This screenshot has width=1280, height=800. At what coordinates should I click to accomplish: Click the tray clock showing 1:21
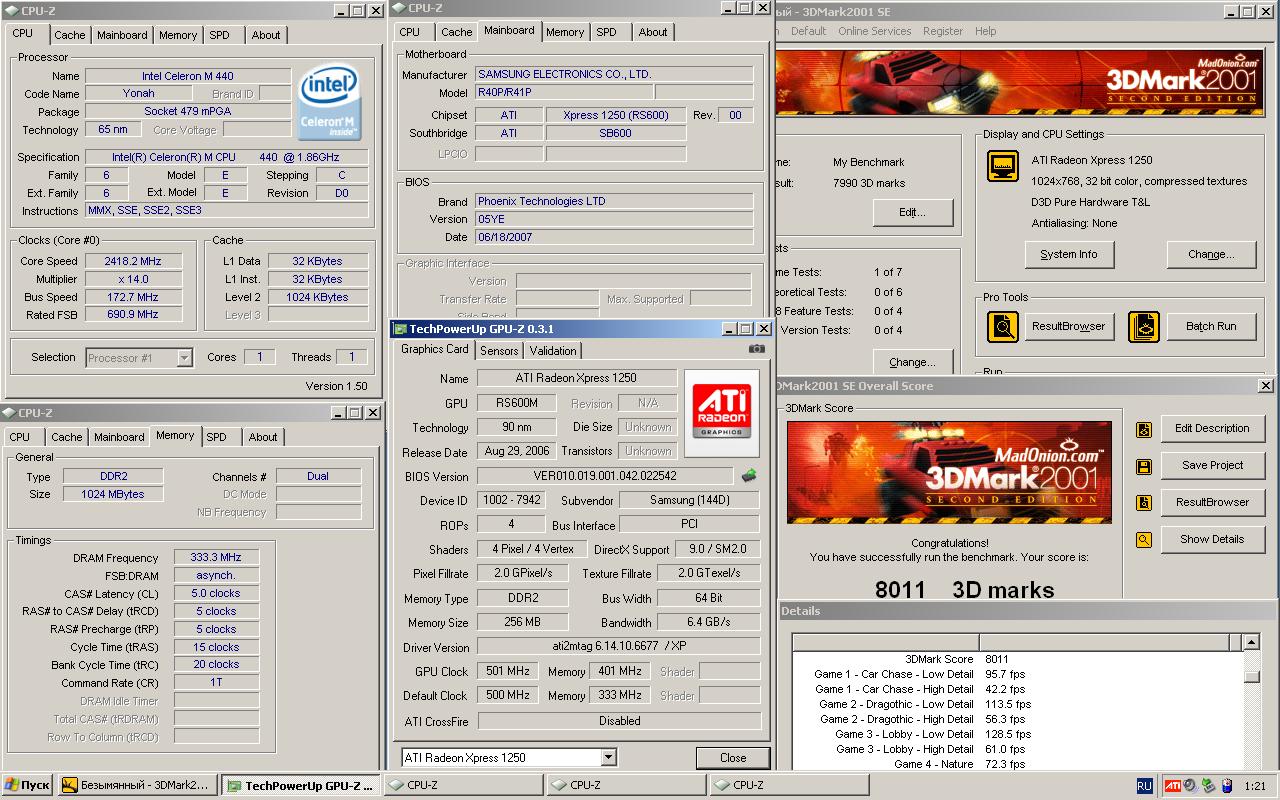point(1255,787)
